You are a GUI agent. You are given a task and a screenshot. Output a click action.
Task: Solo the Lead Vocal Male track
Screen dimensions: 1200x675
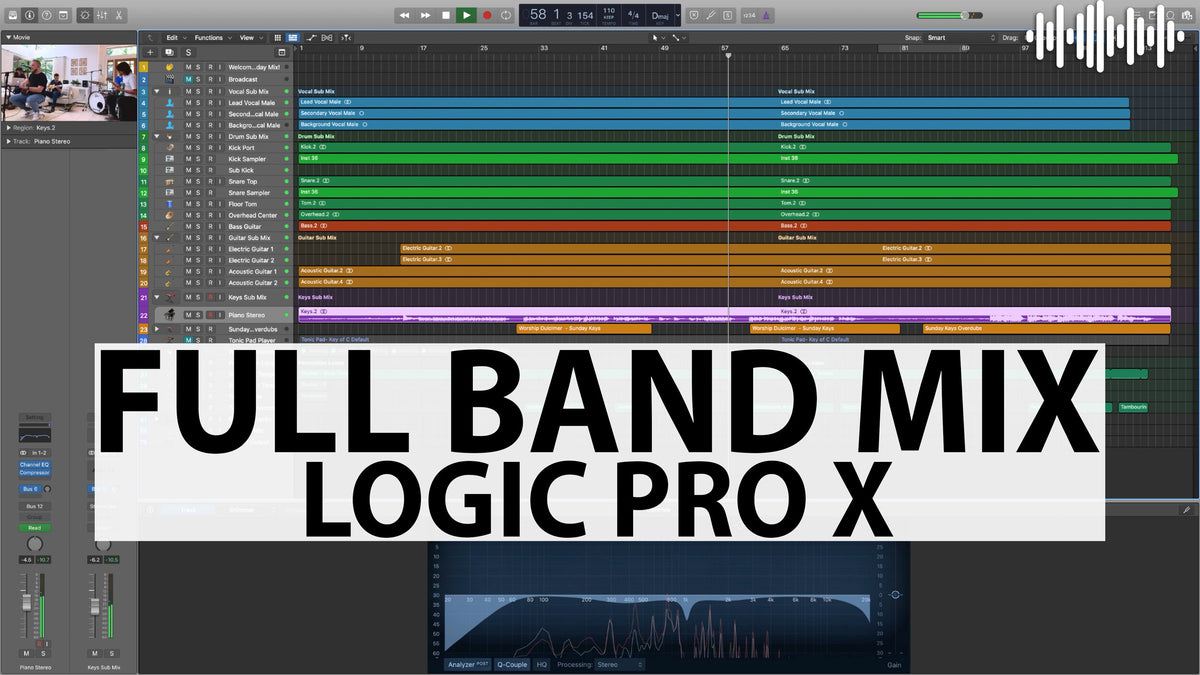pos(199,102)
